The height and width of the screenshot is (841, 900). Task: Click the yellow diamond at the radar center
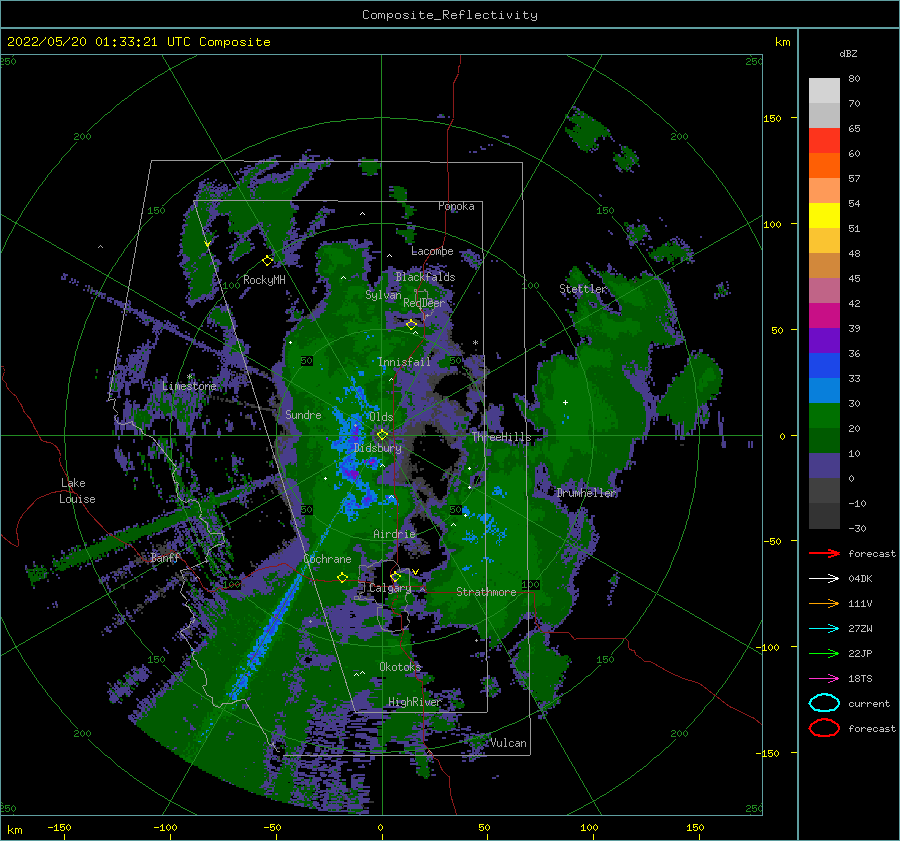coord(382,435)
